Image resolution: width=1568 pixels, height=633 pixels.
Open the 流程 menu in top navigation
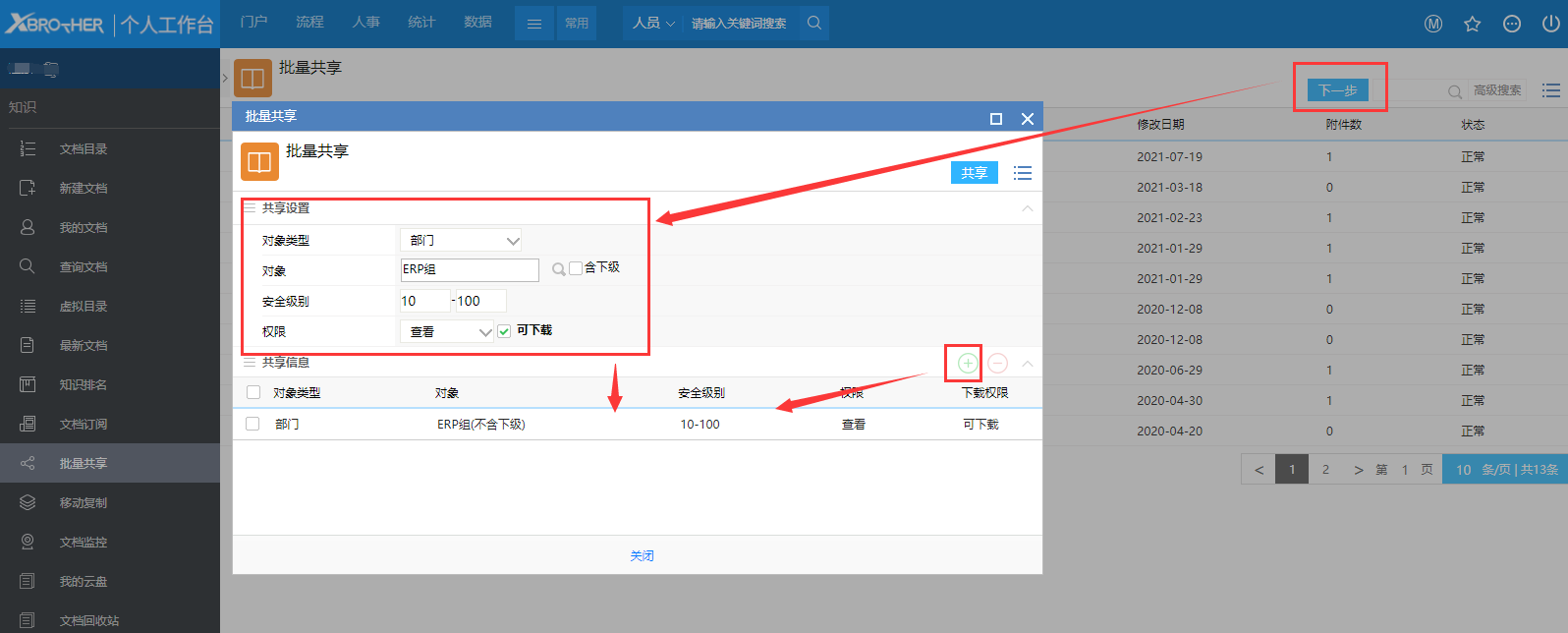(309, 22)
